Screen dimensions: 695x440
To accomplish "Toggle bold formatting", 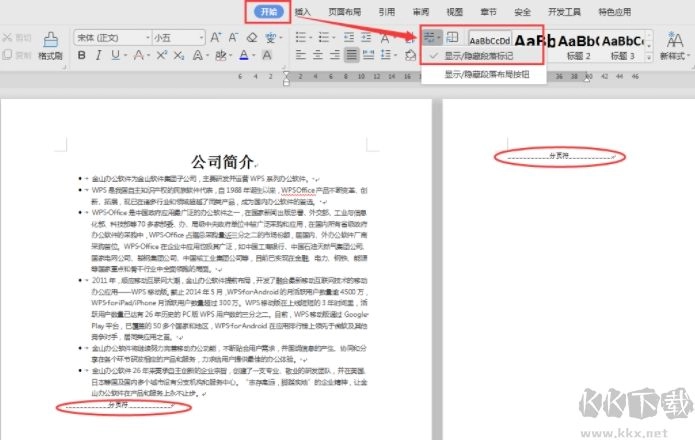I will [80, 57].
